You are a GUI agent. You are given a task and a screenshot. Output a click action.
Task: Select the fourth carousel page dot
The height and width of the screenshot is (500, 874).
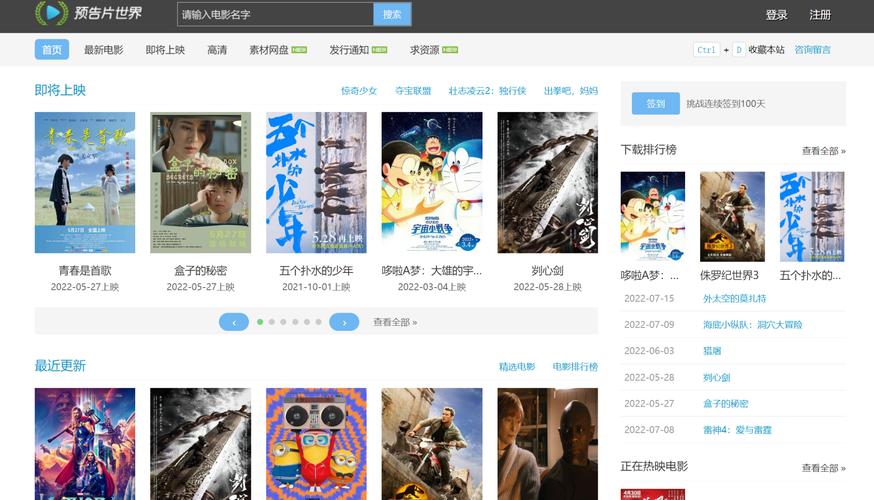295,322
